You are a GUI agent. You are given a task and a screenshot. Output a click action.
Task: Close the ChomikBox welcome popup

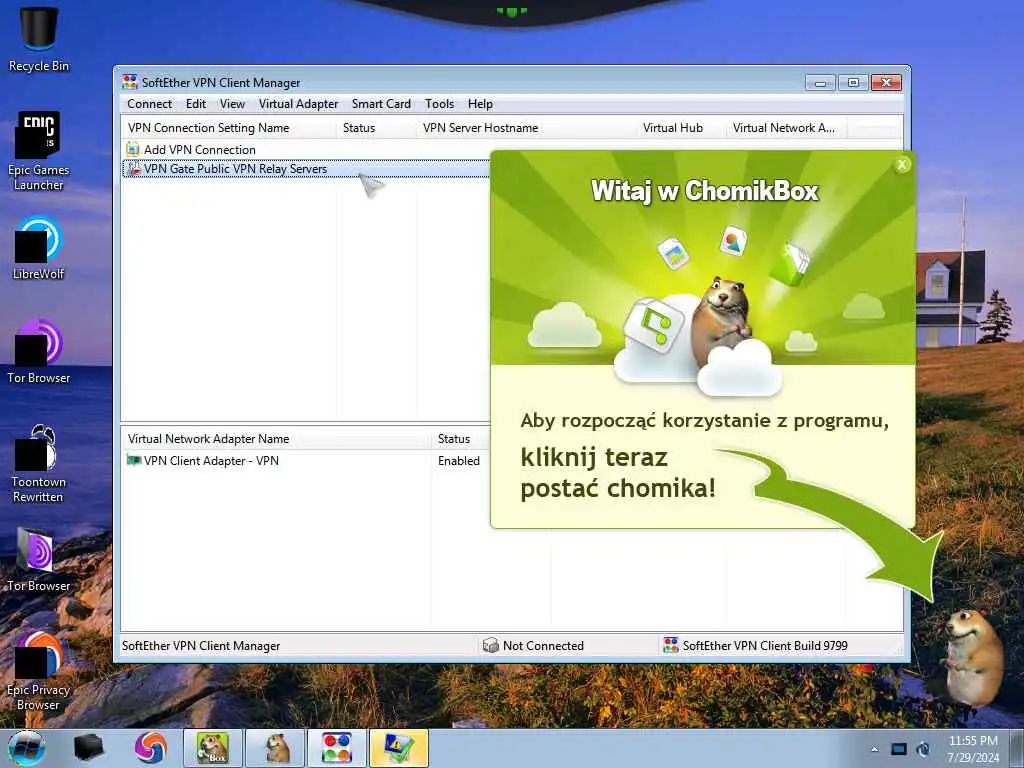click(902, 165)
